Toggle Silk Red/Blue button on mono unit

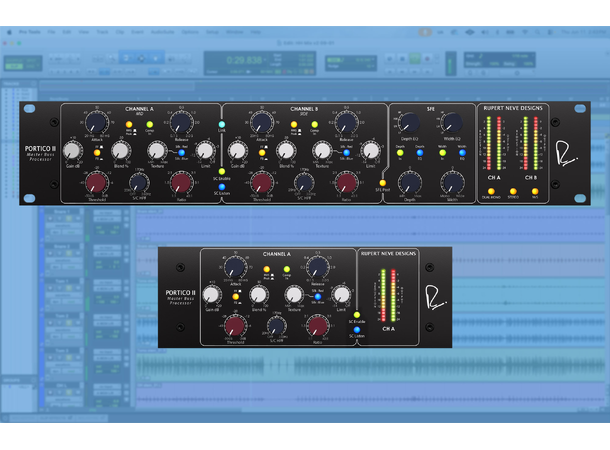tap(317, 297)
